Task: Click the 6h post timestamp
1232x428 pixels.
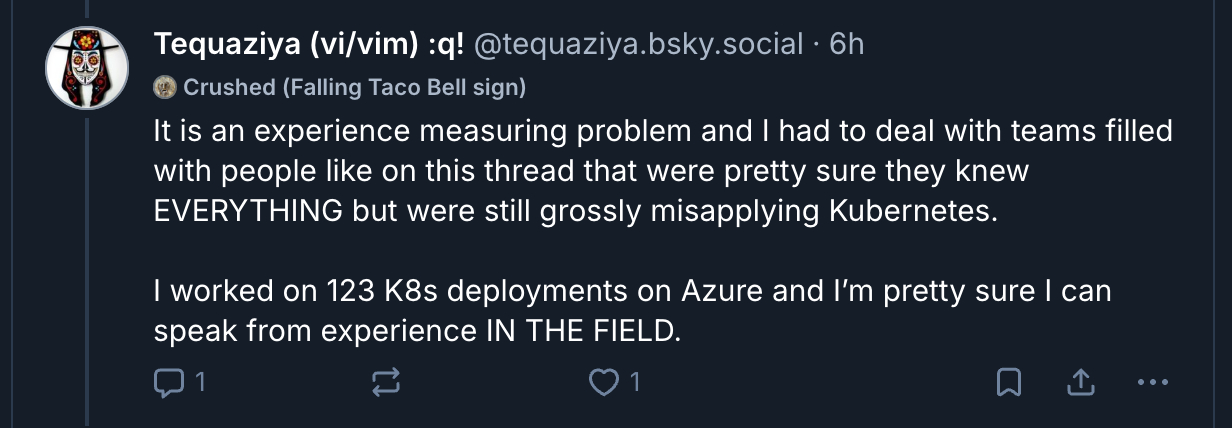Action: tap(846, 44)
